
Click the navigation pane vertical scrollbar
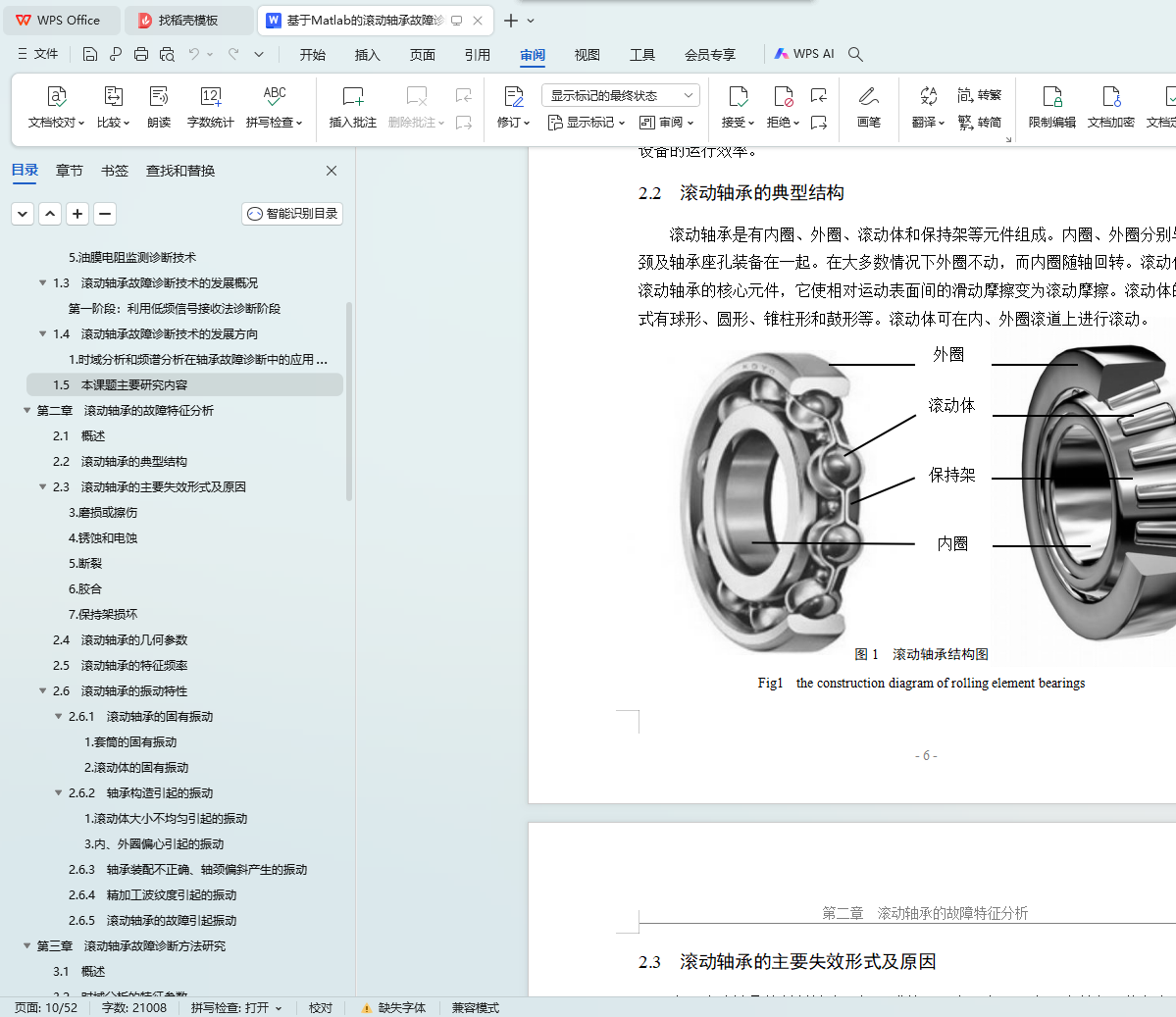pos(349,401)
